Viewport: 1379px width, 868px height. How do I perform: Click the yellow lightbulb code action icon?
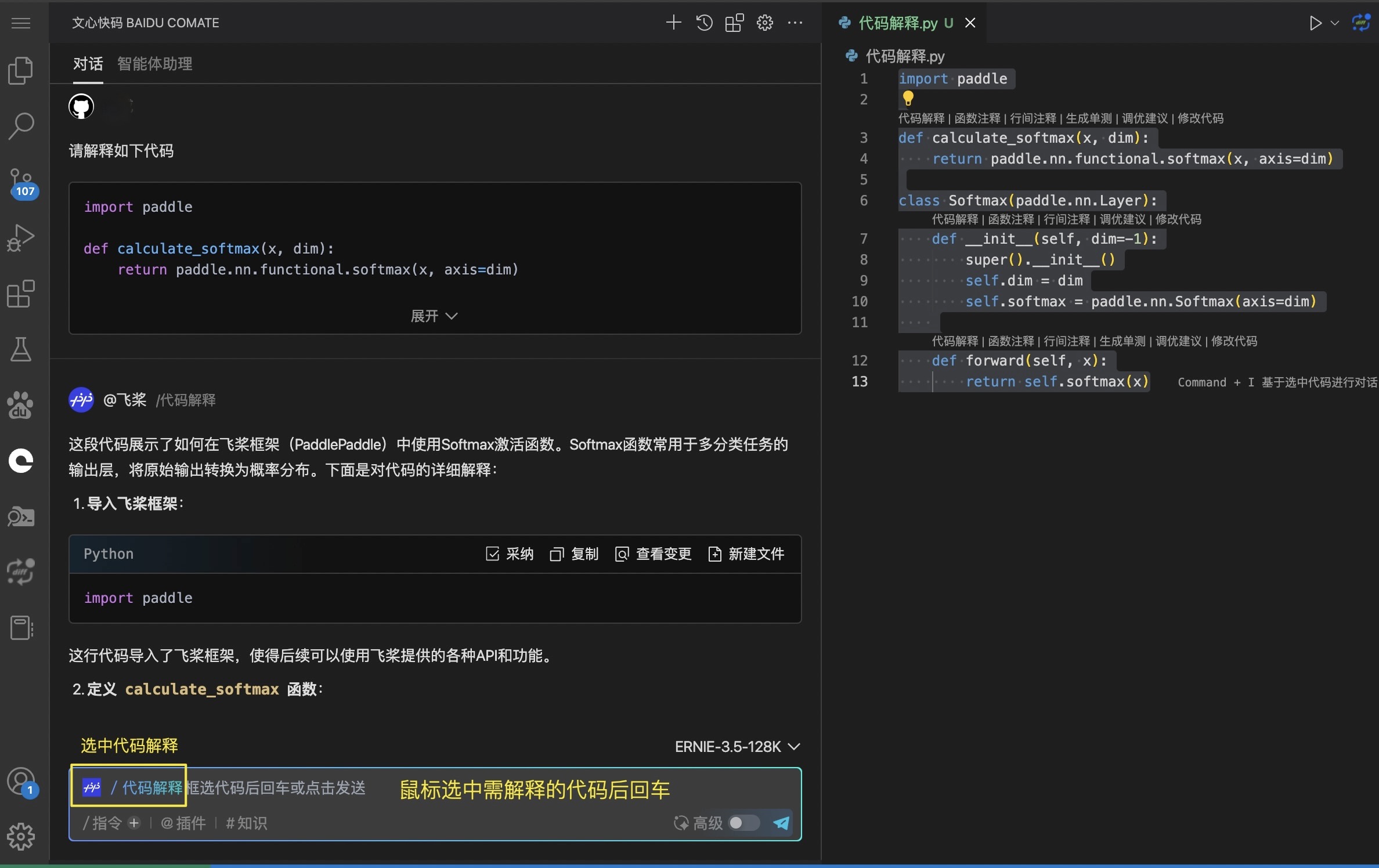coord(908,98)
